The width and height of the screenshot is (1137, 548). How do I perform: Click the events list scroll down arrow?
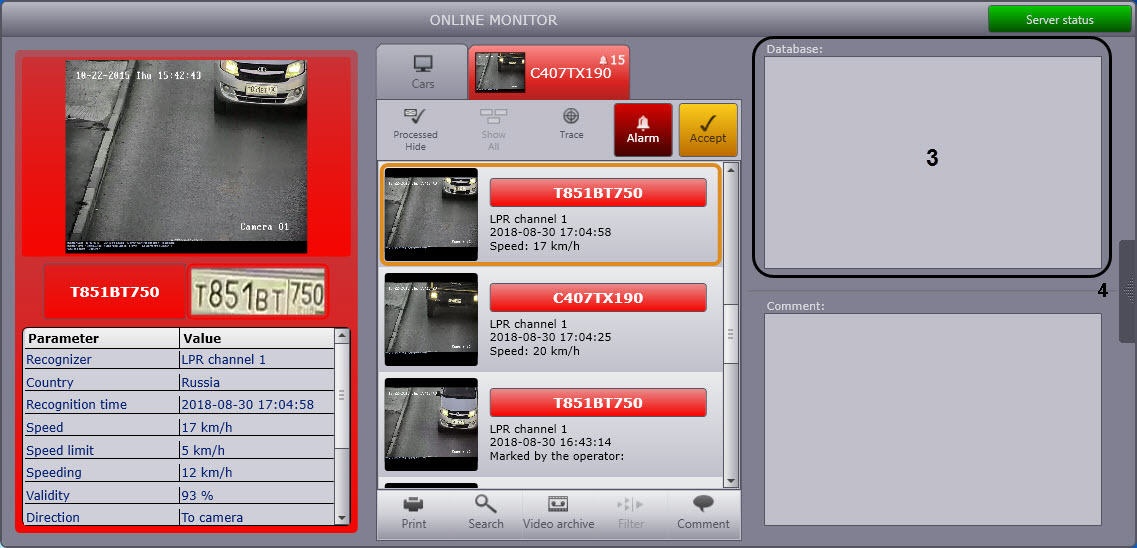point(730,481)
